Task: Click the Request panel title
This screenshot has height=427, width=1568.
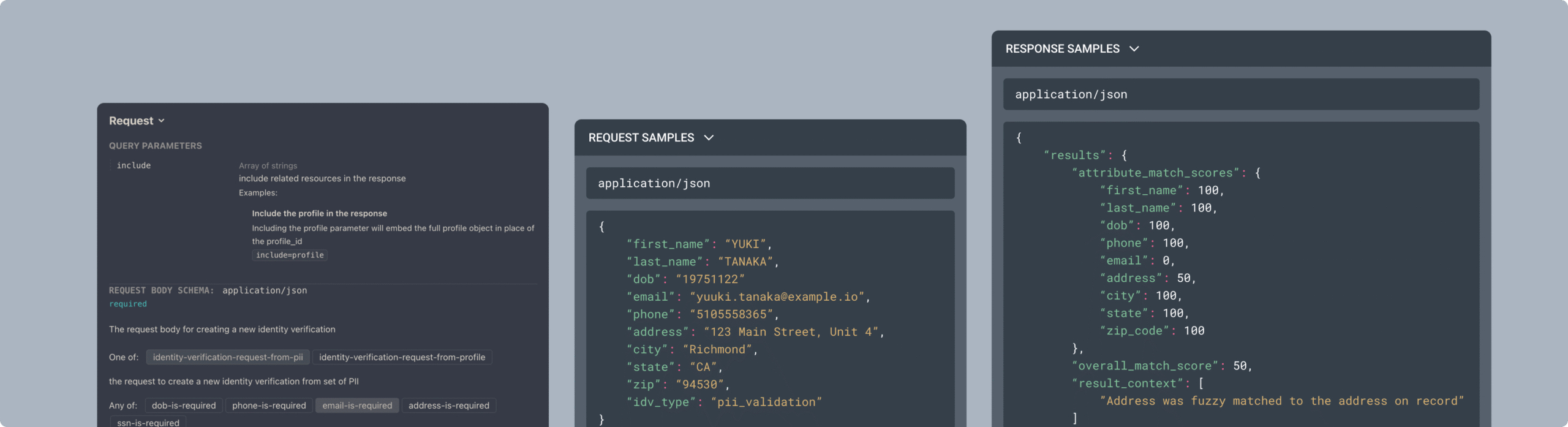Action: point(131,121)
